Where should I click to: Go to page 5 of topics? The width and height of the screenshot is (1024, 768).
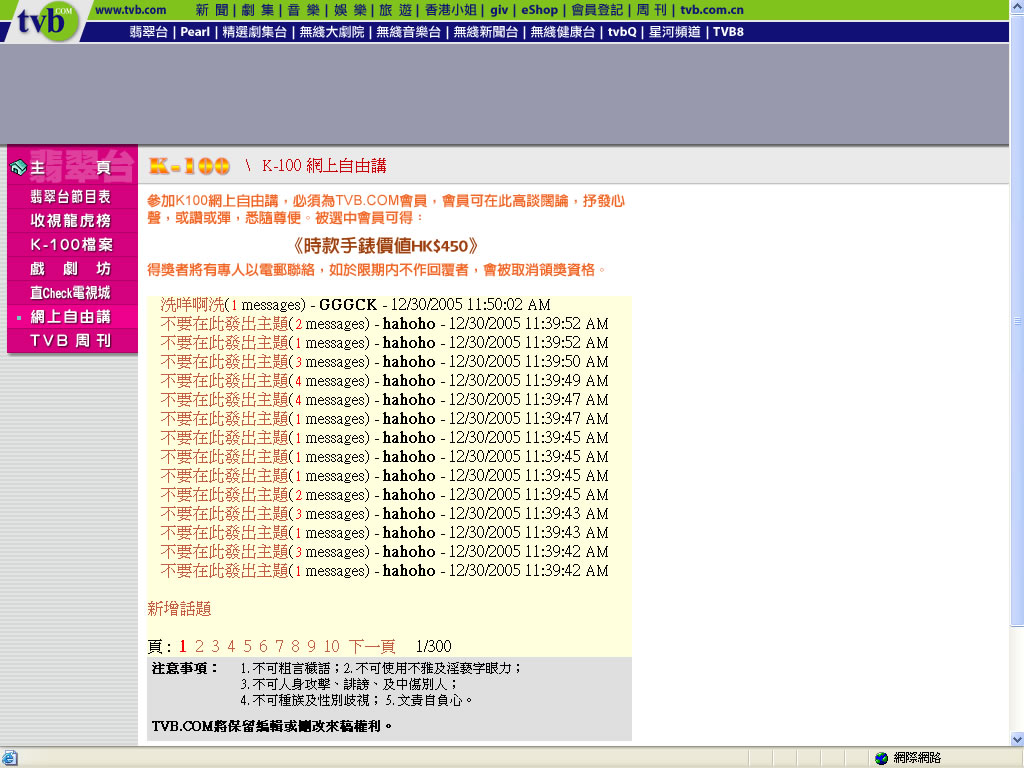pyautogui.click(x=248, y=647)
